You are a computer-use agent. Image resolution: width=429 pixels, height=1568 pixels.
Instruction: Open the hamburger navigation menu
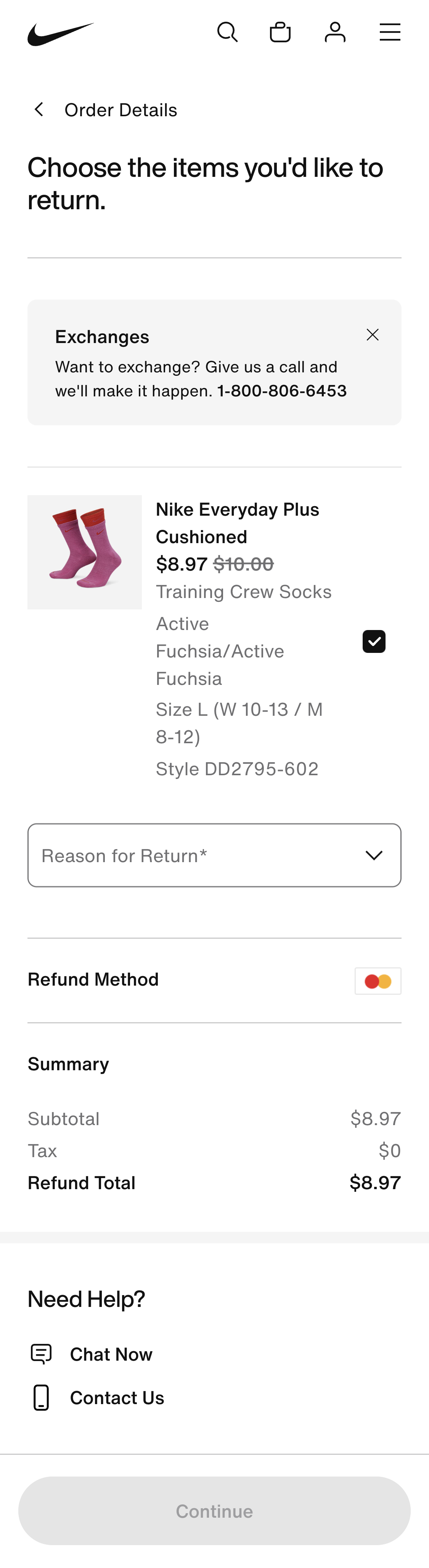(389, 32)
